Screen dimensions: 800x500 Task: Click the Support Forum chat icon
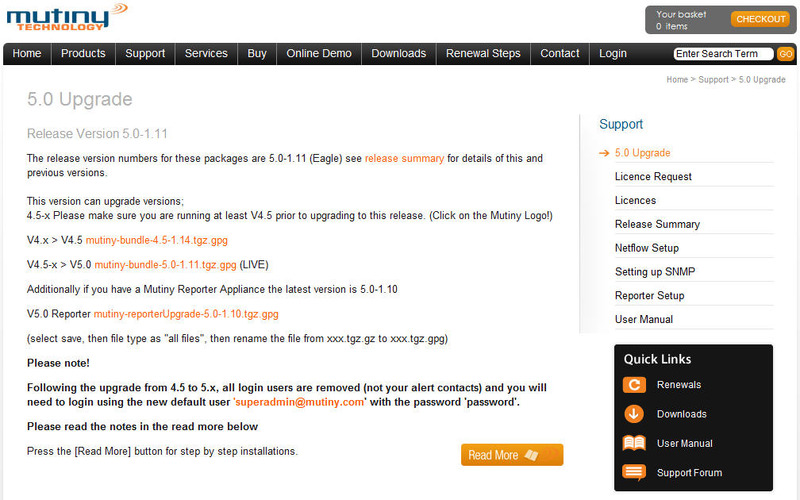[634, 472]
